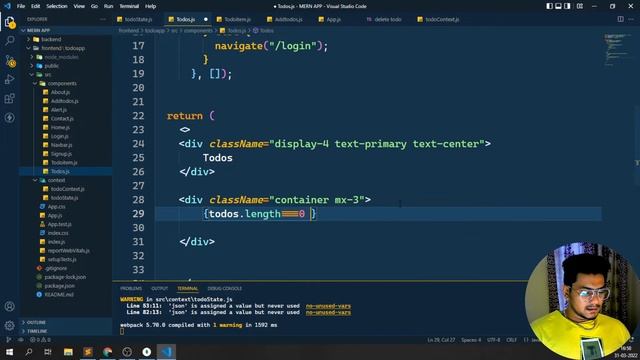Switch to the Debug Console panel tab
Viewport: 640px width, 360px height.
pos(224,289)
